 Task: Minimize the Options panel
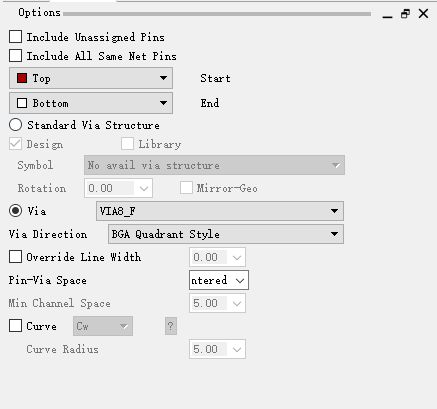click(387, 14)
